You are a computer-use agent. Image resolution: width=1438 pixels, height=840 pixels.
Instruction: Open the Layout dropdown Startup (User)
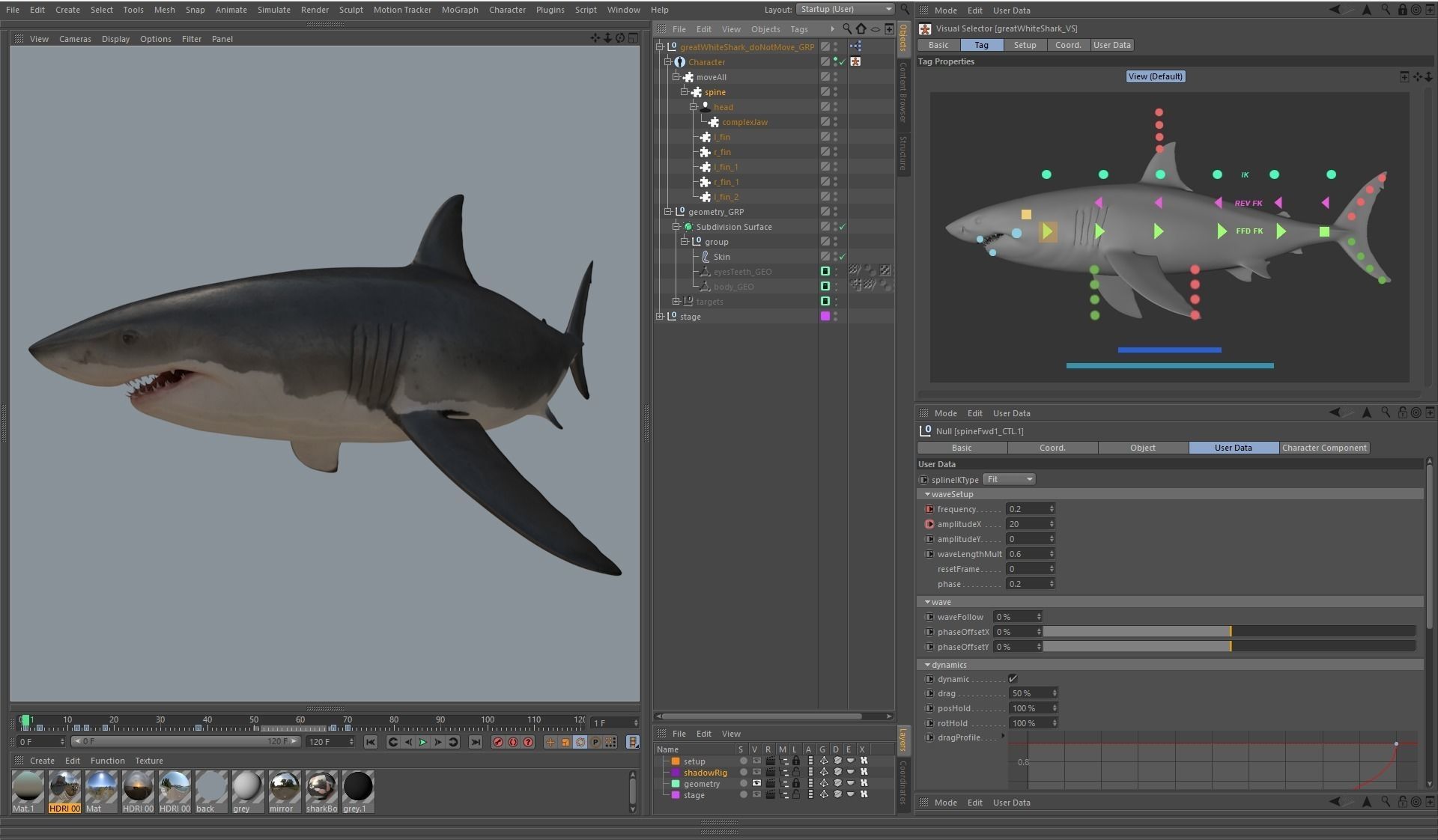(x=845, y=9)
